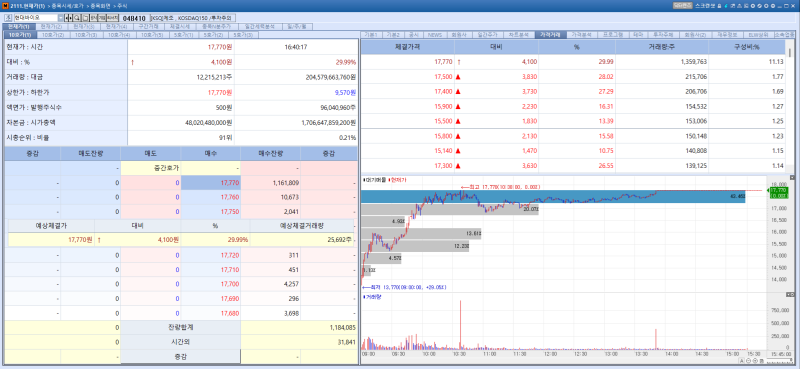Open the 일간주가 tab in right panel
This screenshot has width=800, height=369.
(487, 35)
